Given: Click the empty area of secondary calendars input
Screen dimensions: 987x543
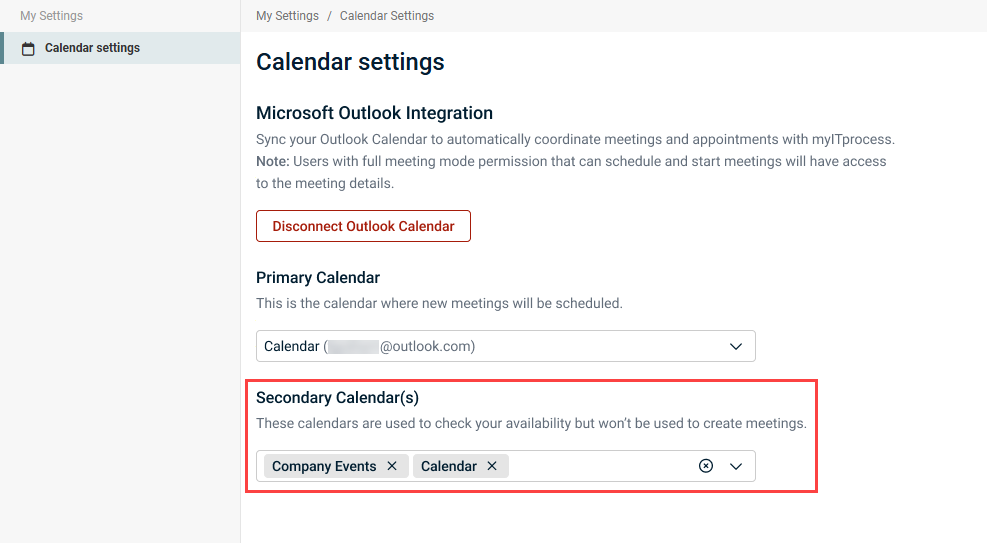Looking at the screenshot, I should [600, 466].
